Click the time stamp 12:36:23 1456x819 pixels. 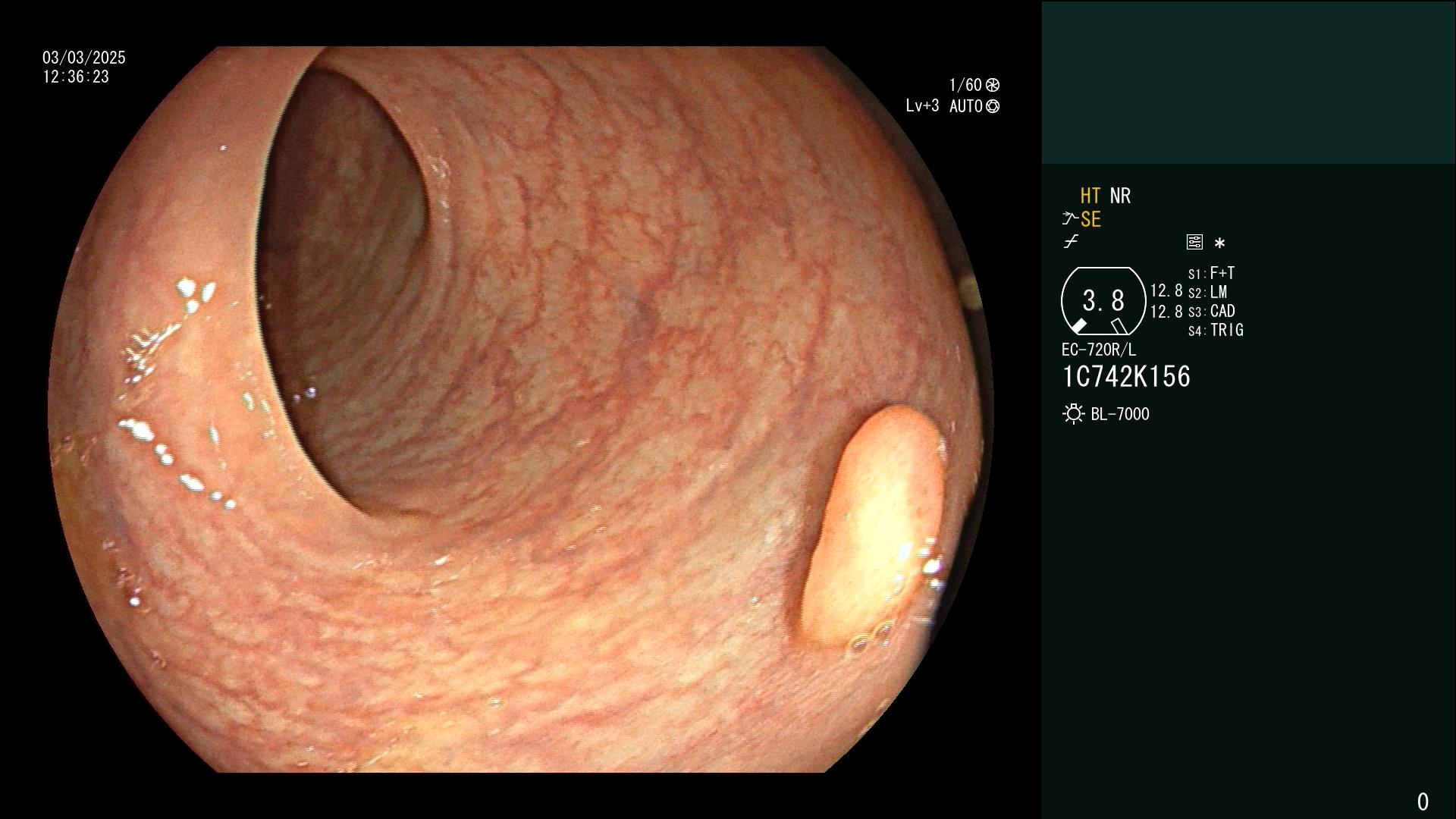76,77
